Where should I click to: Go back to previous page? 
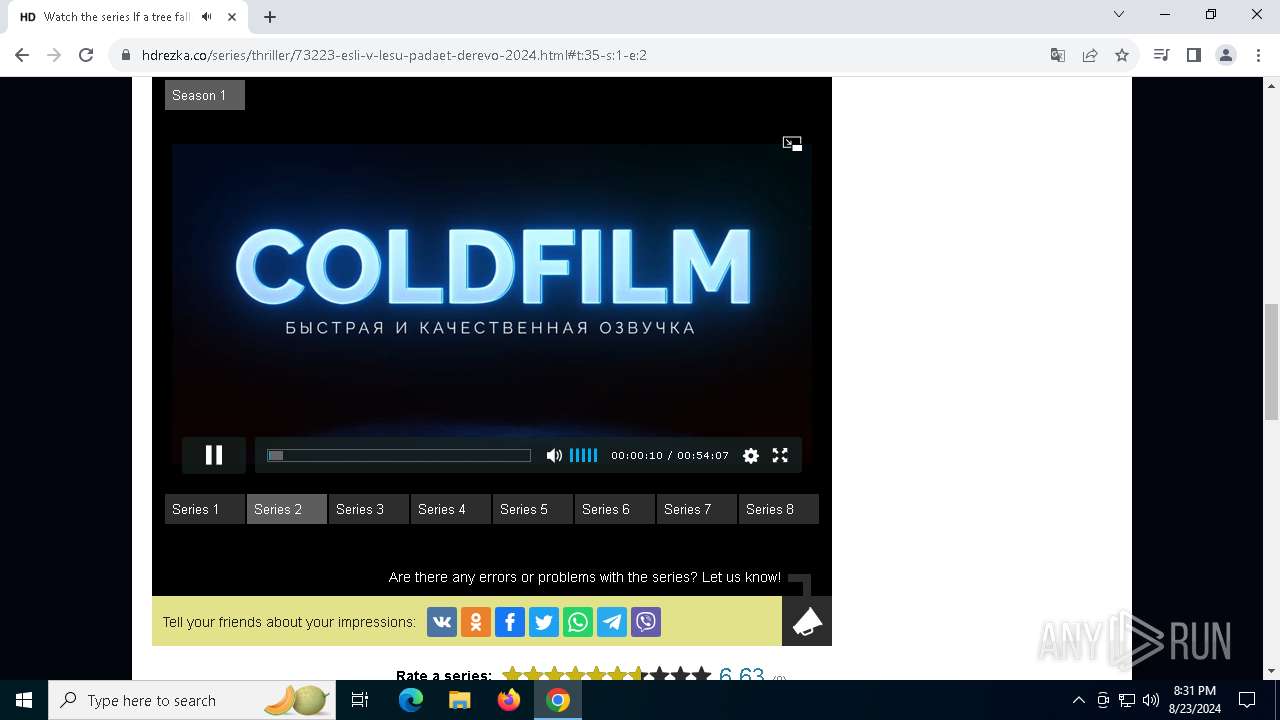[22, 55]
